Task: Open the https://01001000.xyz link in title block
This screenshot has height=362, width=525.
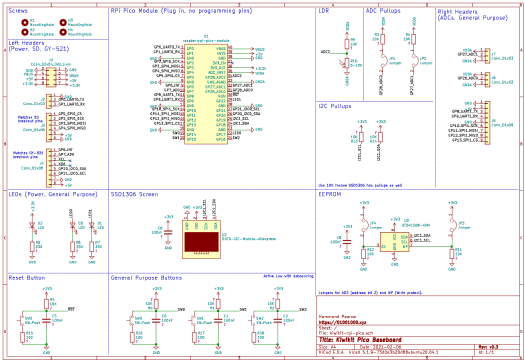Action: pos(343,323)
